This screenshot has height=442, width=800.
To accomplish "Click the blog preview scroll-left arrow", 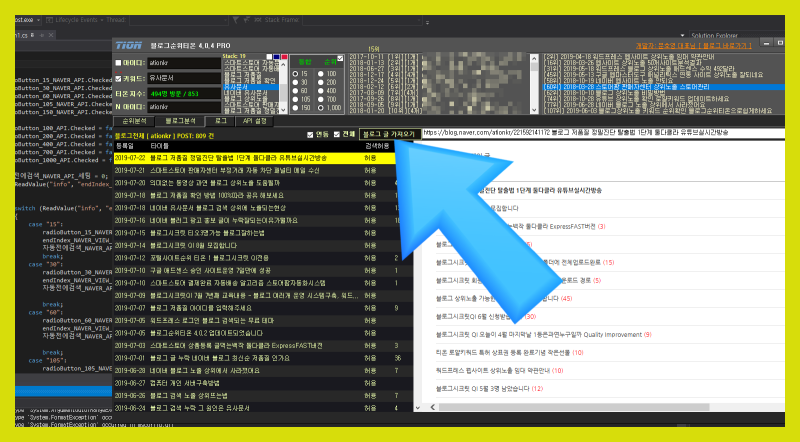I will pos(433,407).
